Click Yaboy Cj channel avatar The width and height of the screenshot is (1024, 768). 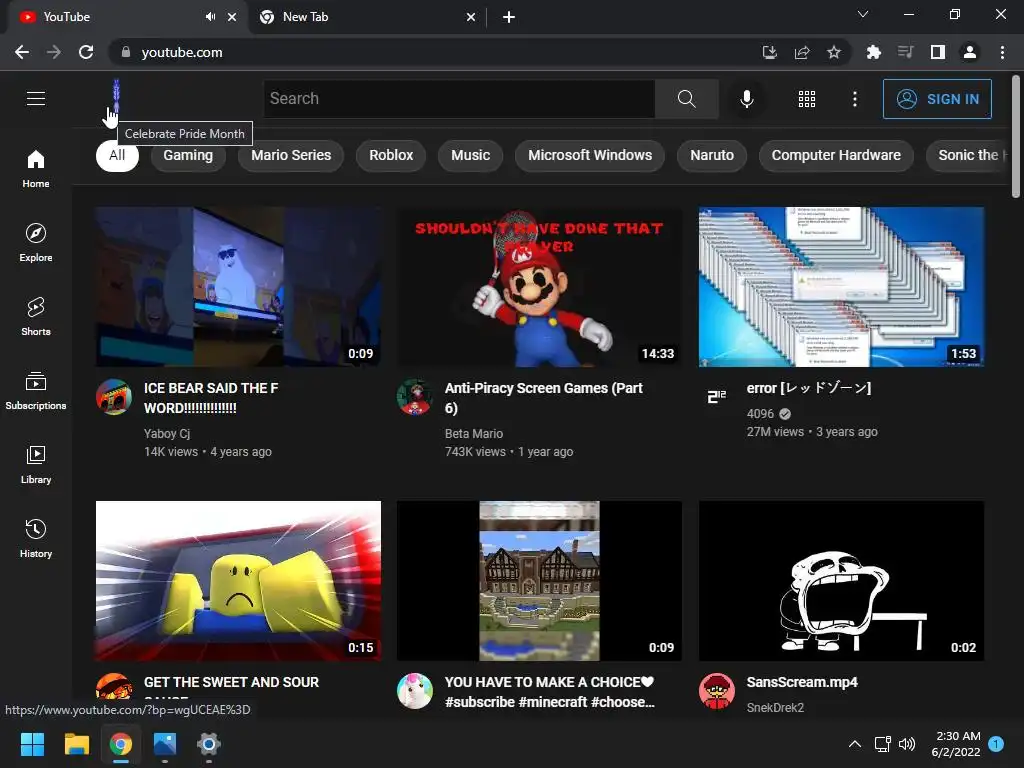pyautogui.click(x=114, y=397)
